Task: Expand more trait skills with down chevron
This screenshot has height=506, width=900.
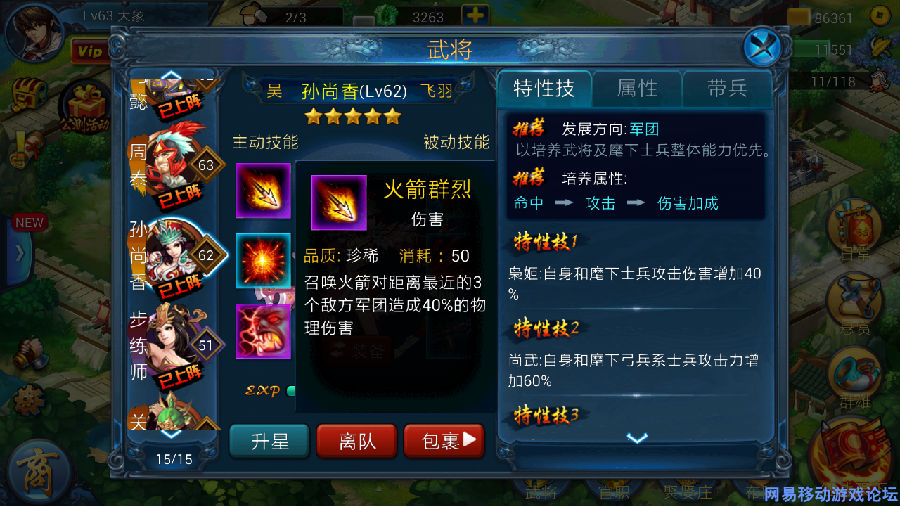Action: 637,439
